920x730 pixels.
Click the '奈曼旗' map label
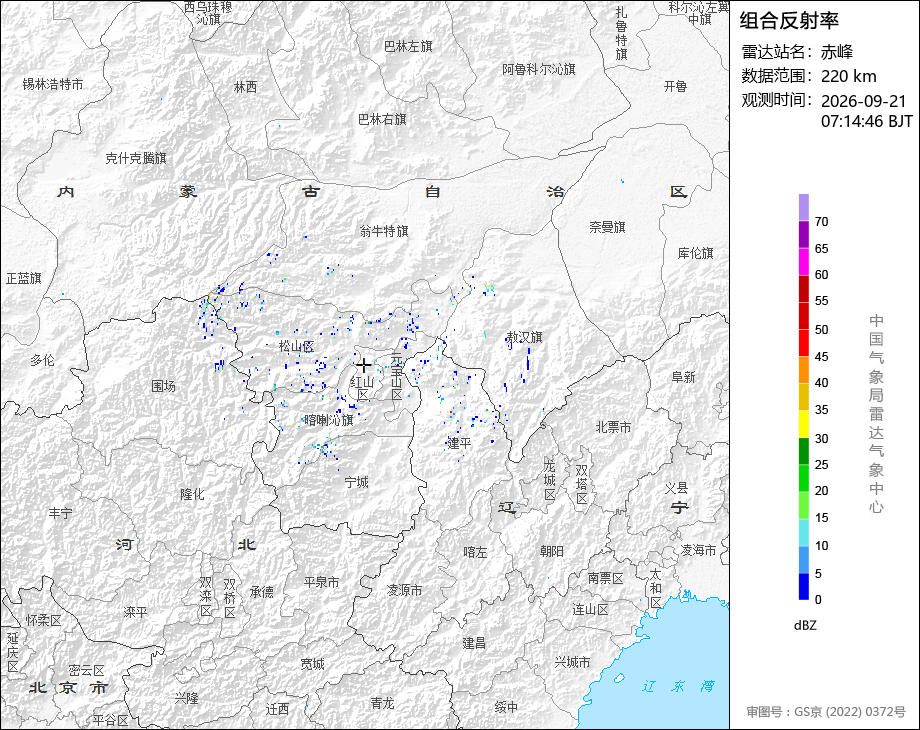pos(607,227)
